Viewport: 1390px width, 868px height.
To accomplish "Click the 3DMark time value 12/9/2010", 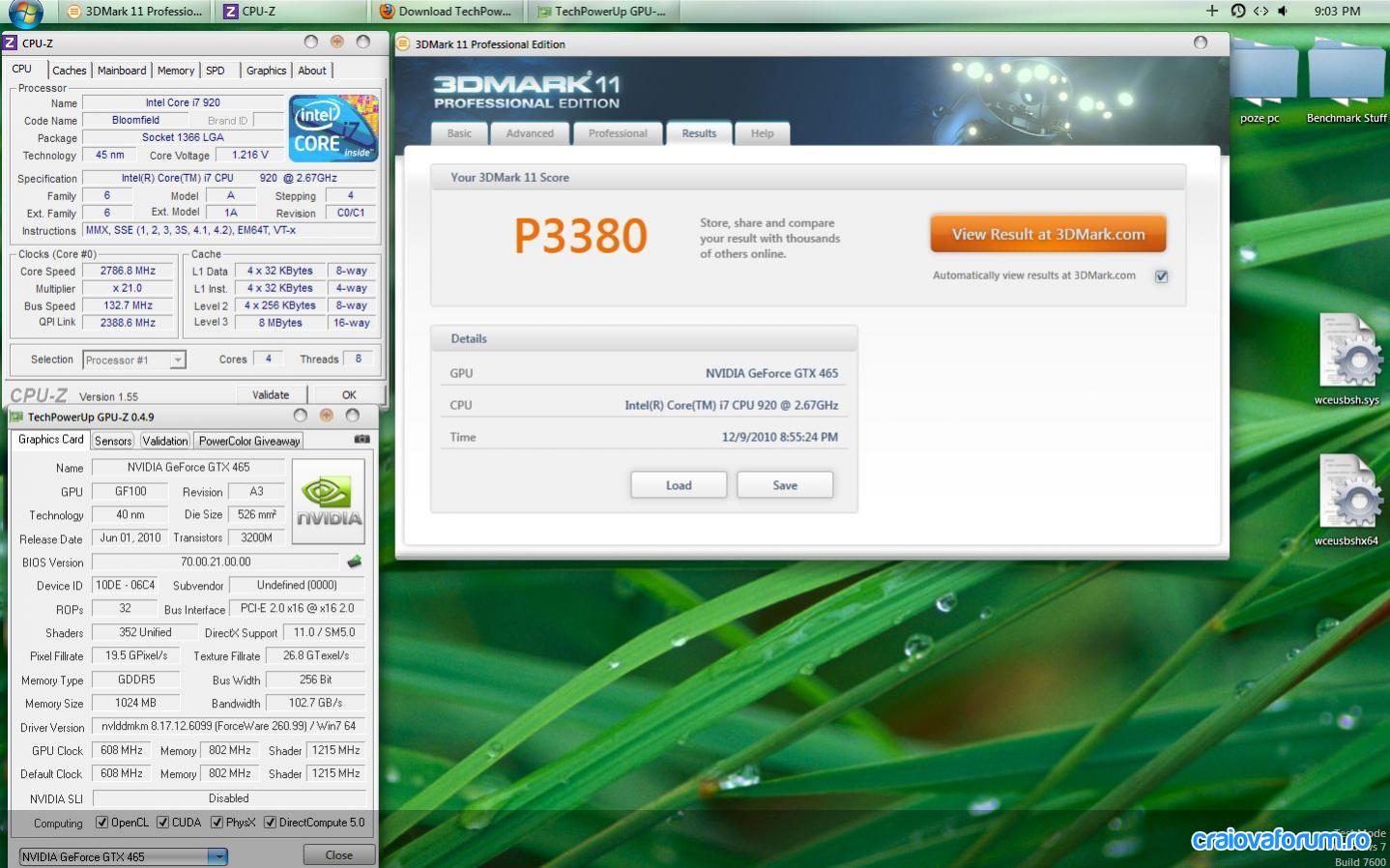I will [780, 437].
